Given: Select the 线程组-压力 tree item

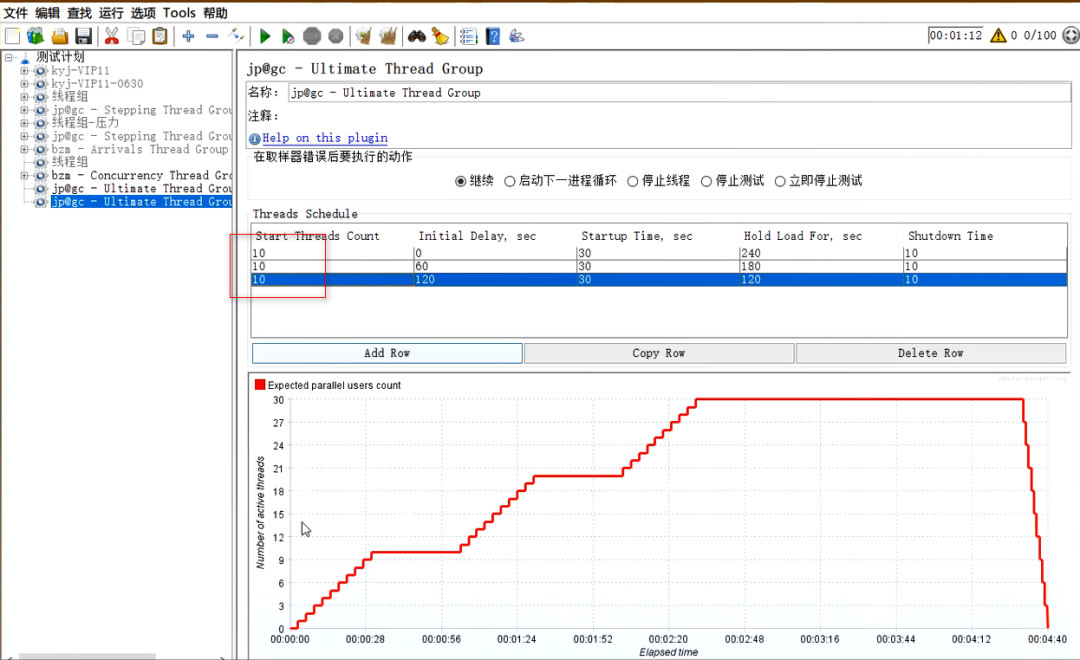Looking at the screenshot, I should [x=85, y=123].
